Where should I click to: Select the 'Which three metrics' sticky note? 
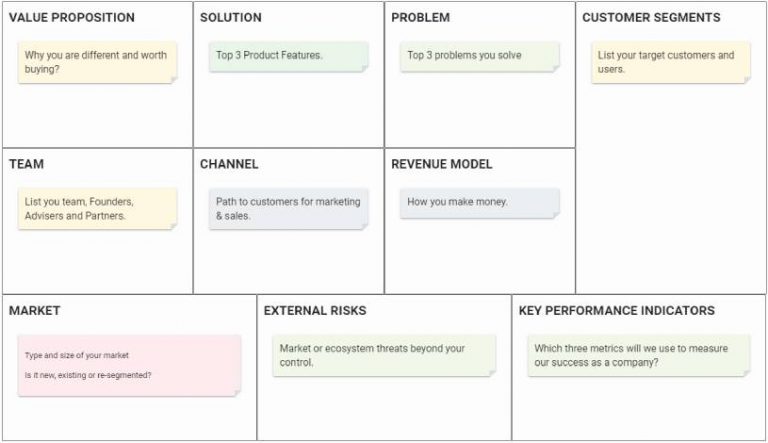tap(638, 355)
